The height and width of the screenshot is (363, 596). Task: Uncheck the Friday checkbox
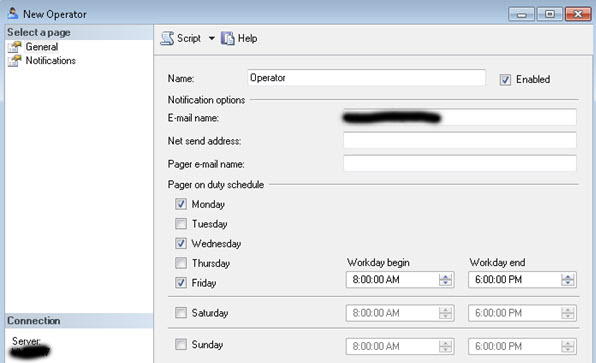coord(181,283)
